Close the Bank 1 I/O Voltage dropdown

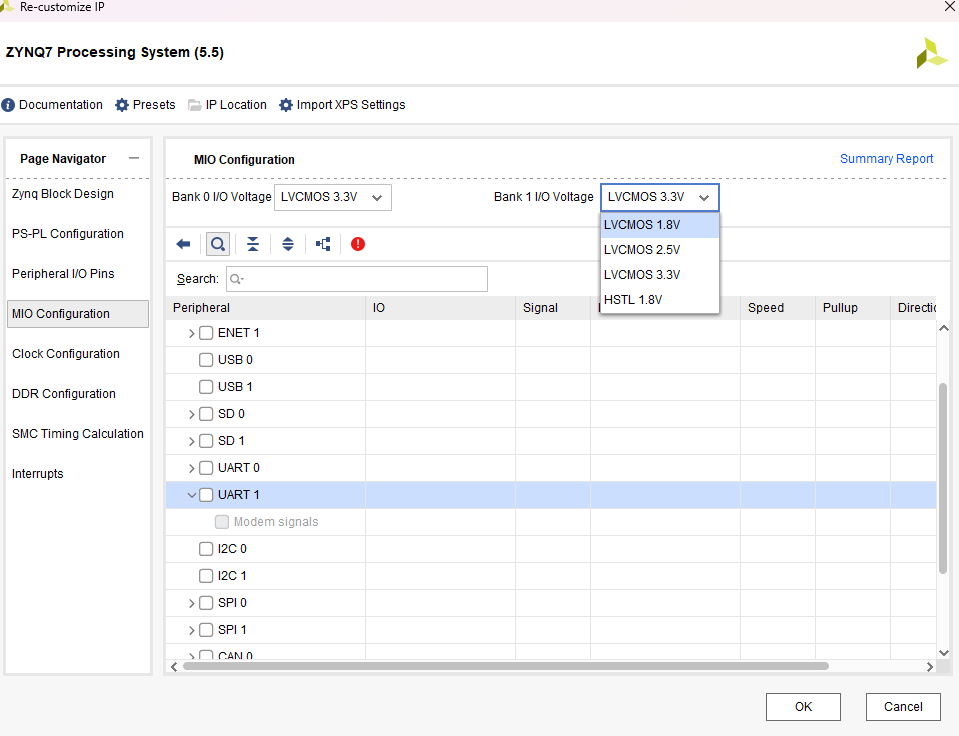pos(659,197)
